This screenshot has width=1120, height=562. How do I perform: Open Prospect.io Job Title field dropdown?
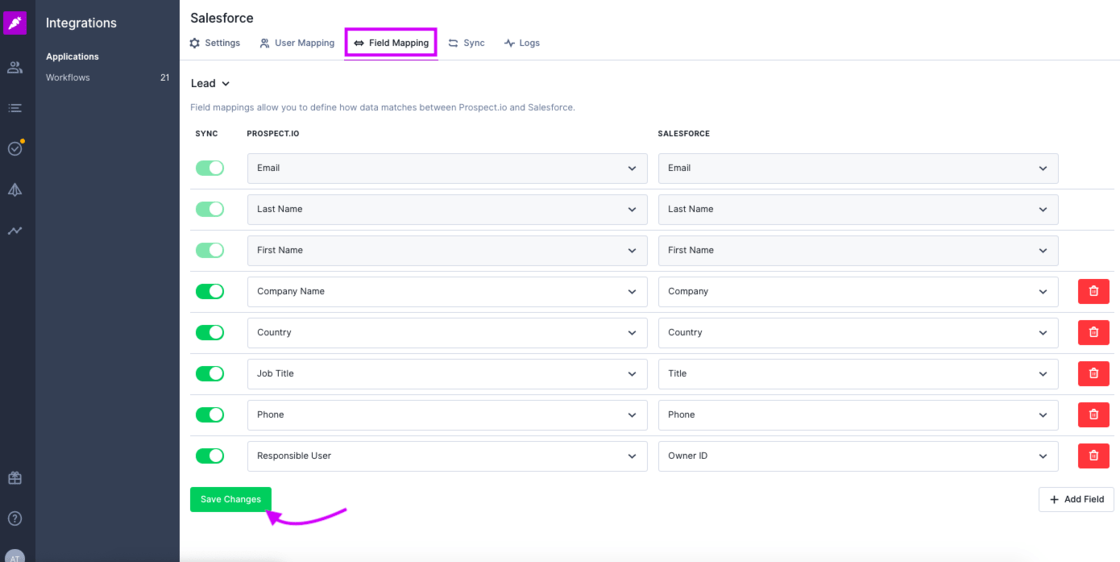pos(447,373)
